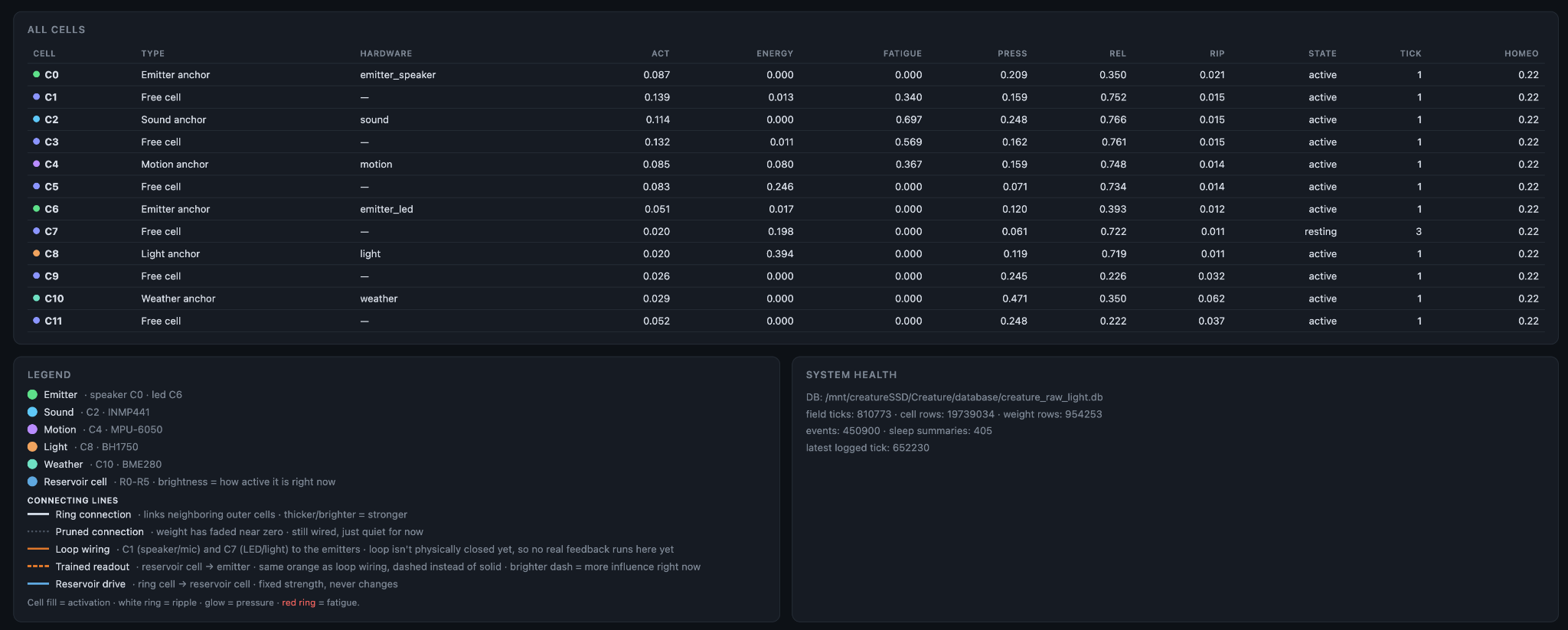
Task: Click the Motion purple dot in the legend
Action: 32,429
